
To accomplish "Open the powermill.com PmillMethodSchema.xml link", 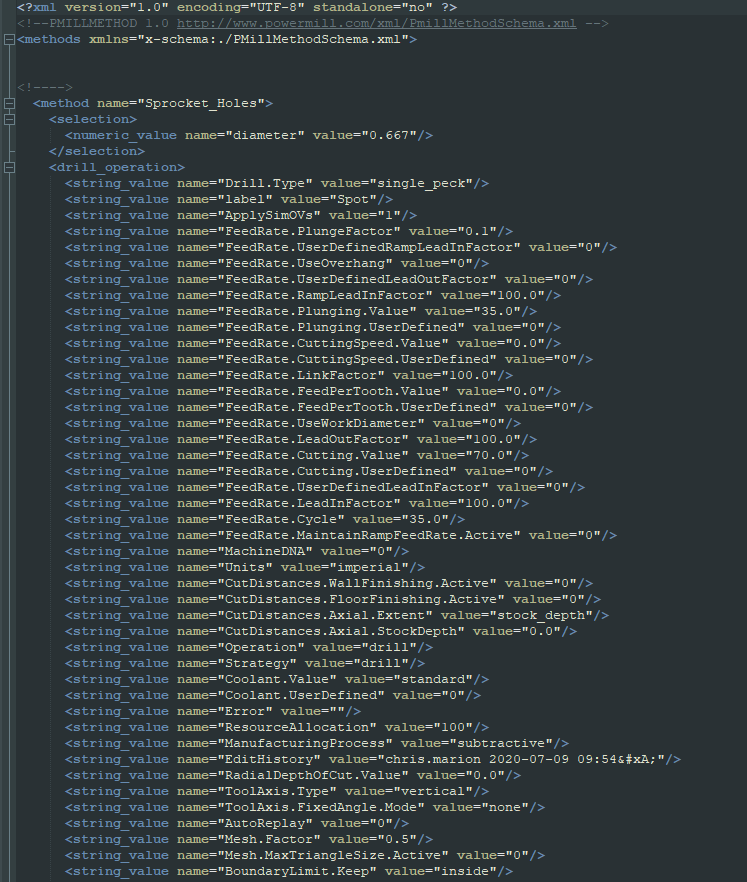I will pos(376,24).
